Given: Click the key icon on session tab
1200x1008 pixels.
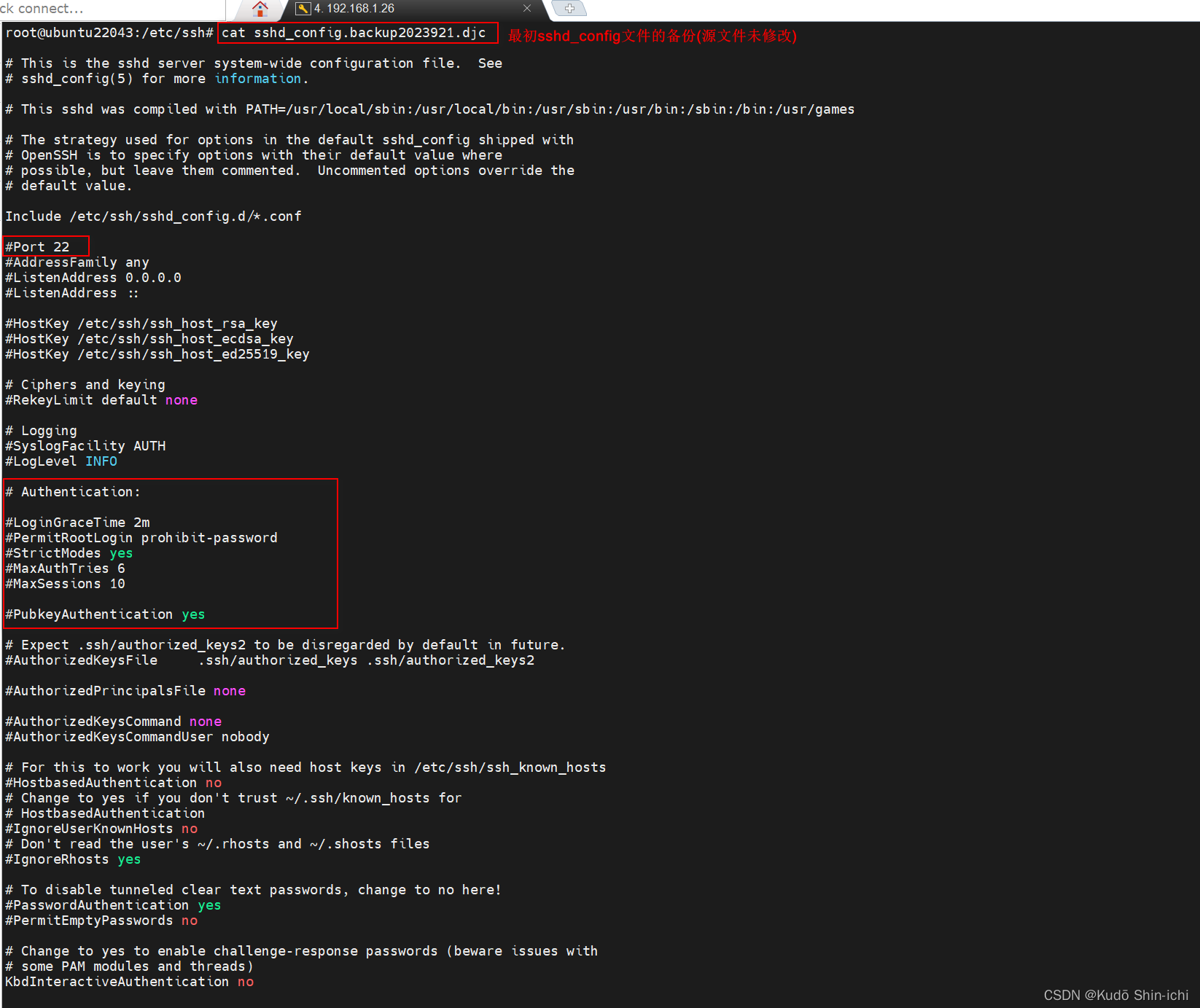Looking at the screenshot, I should point(303,9).
